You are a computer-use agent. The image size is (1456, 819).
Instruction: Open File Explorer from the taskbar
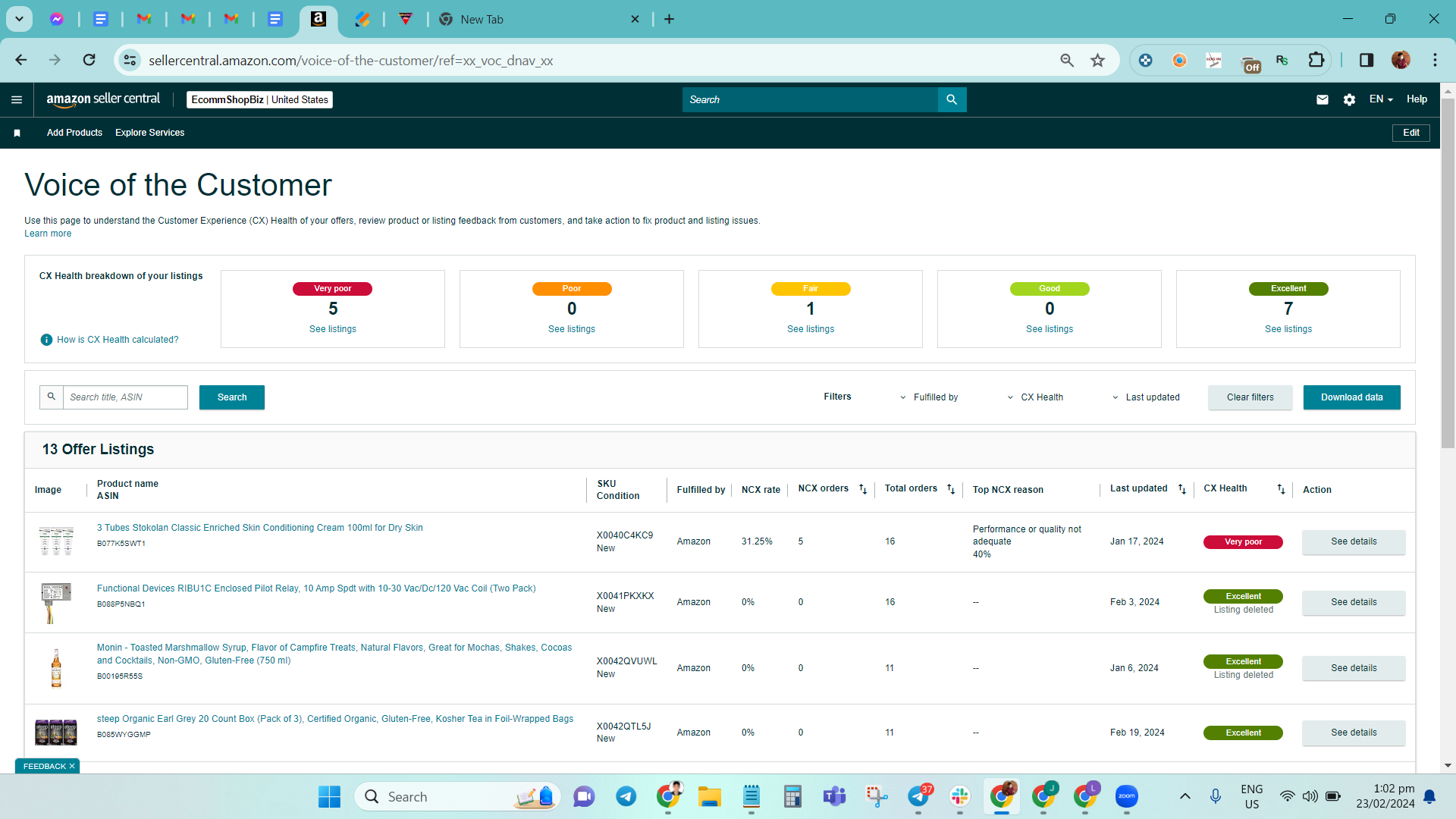tap(710, 796)
